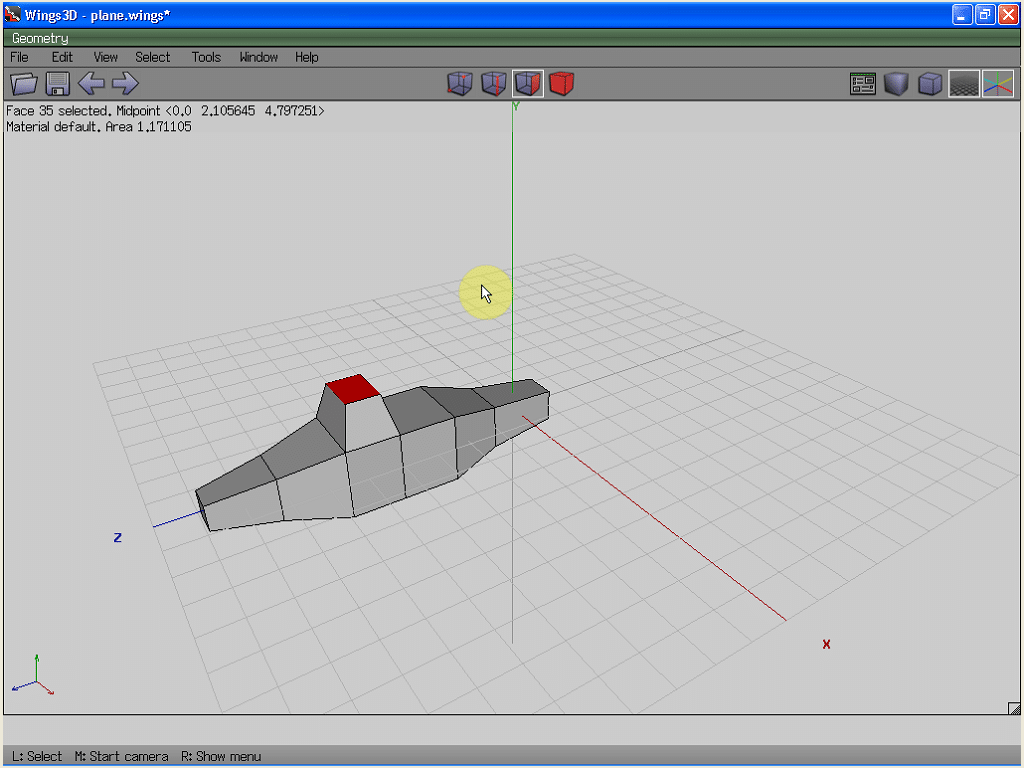Activate Face selection mode cube
This screenshot has height=768, width=1024.
click(x=528, y=84)
